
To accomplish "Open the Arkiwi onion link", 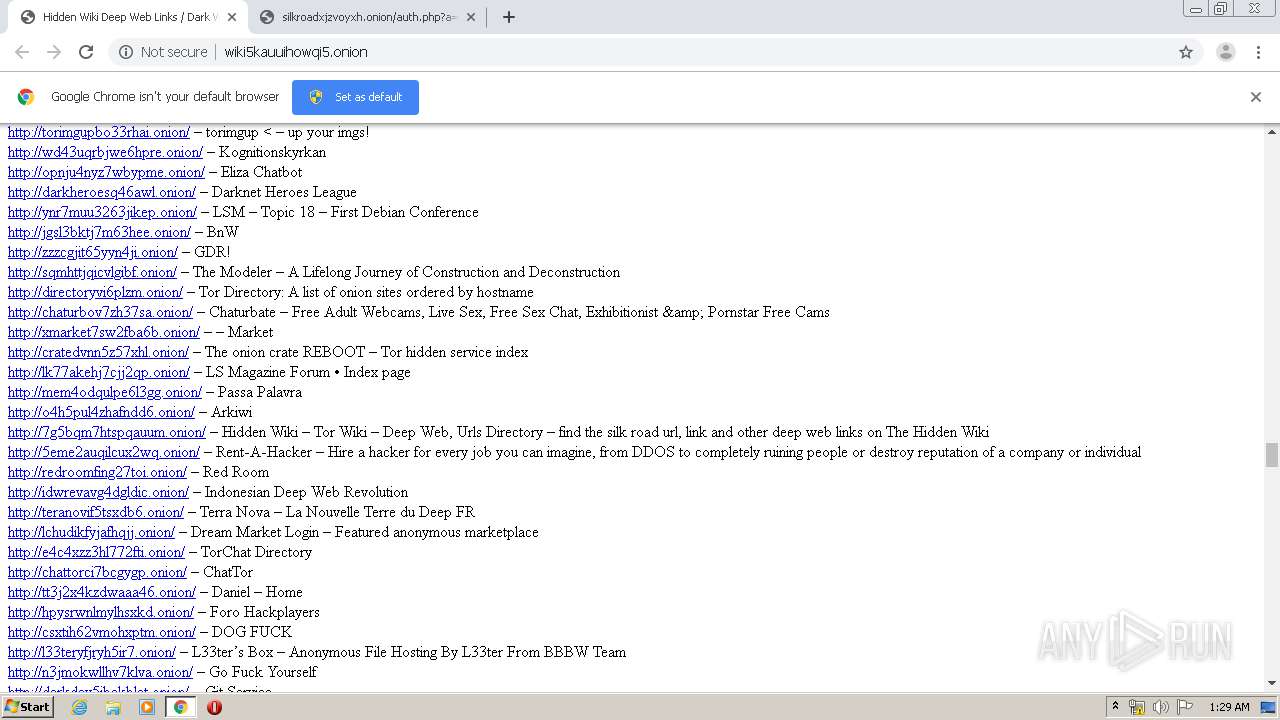I will click(x=101, y=412).
